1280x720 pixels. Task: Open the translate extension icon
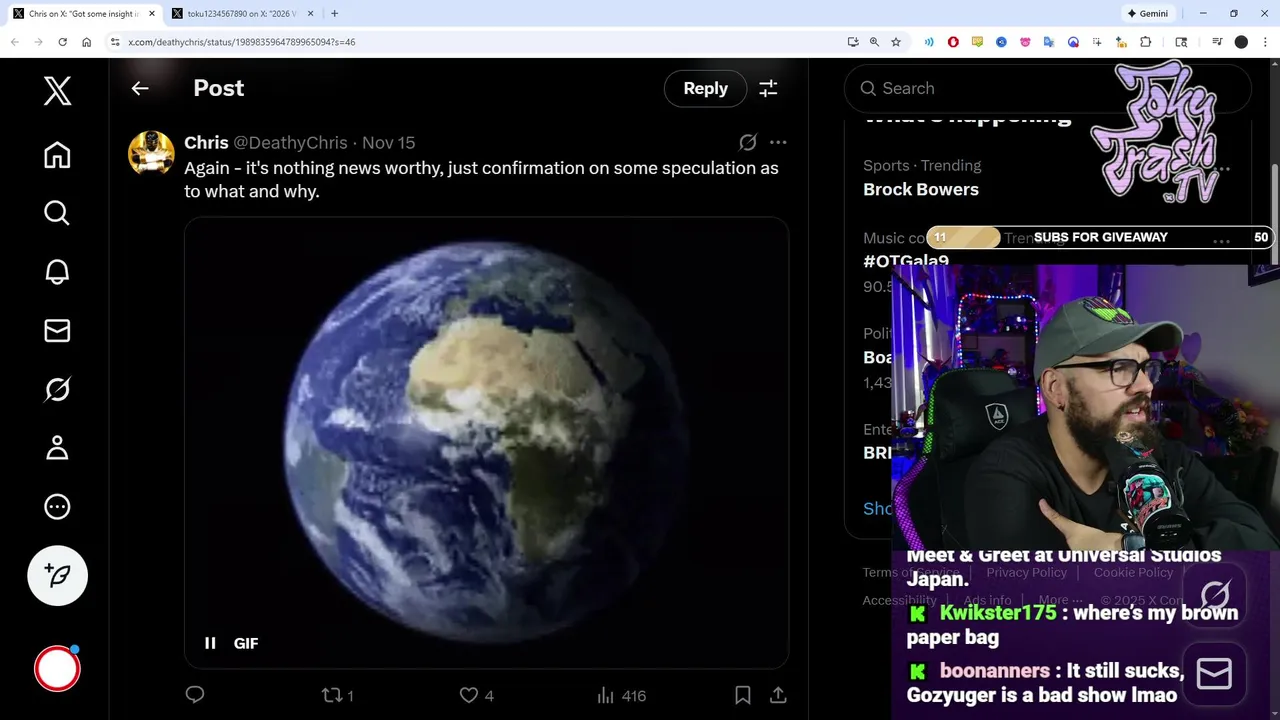point(1049,42)
